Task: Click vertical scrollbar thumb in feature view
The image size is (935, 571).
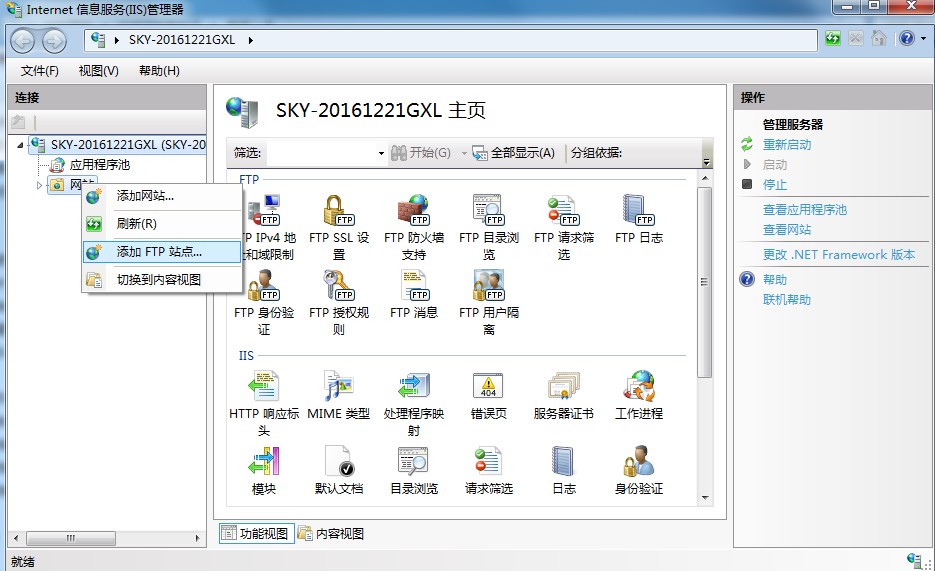Action: pos(704,283)
